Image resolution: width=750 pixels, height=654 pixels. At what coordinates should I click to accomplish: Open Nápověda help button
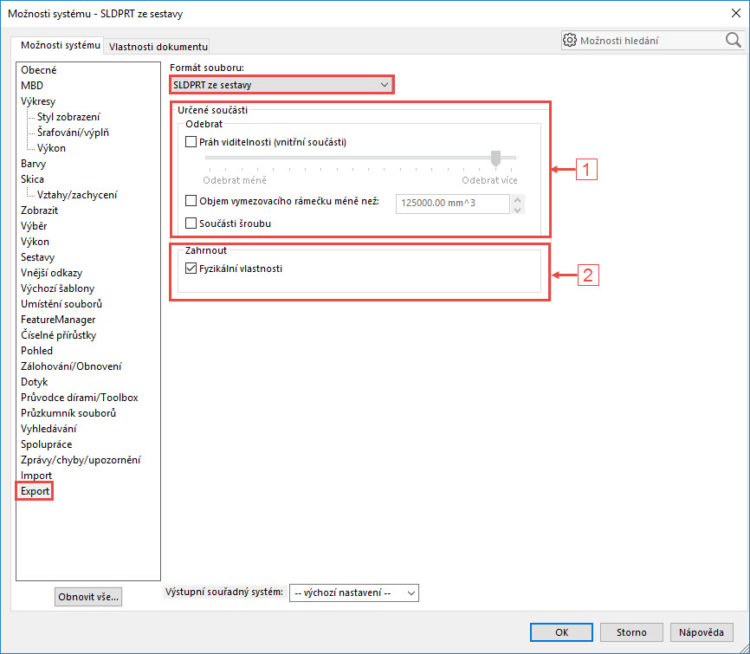tap(701, 632)
